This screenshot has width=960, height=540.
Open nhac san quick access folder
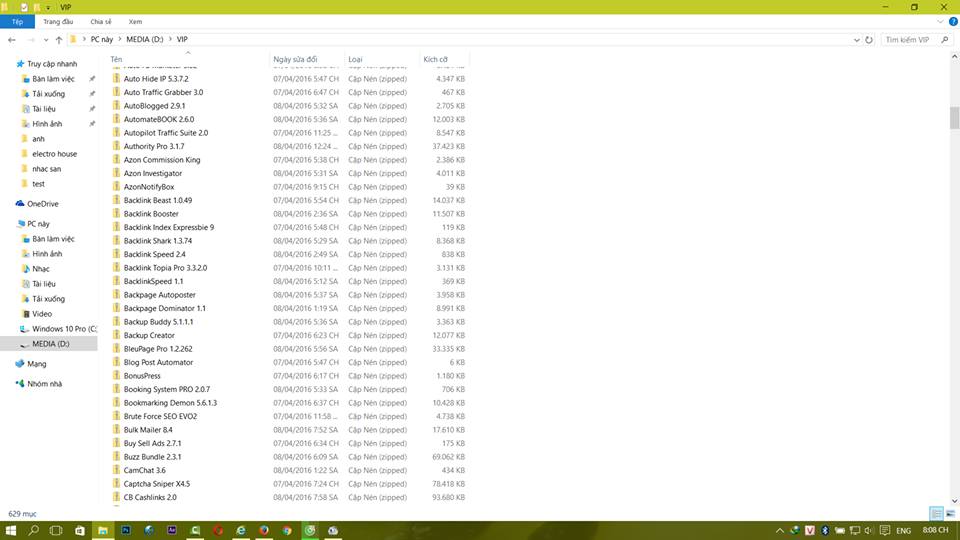47,169
